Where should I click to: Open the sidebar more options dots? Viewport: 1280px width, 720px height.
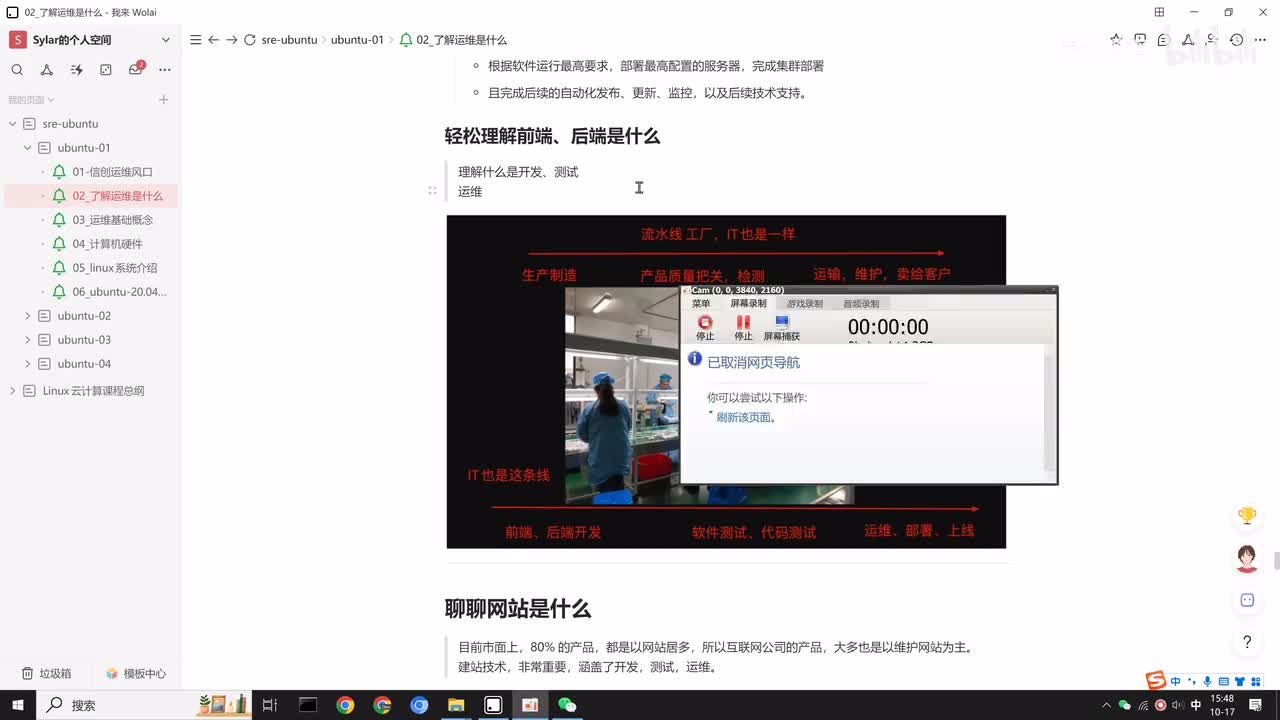pyautogui.click(x=165, y=70)
